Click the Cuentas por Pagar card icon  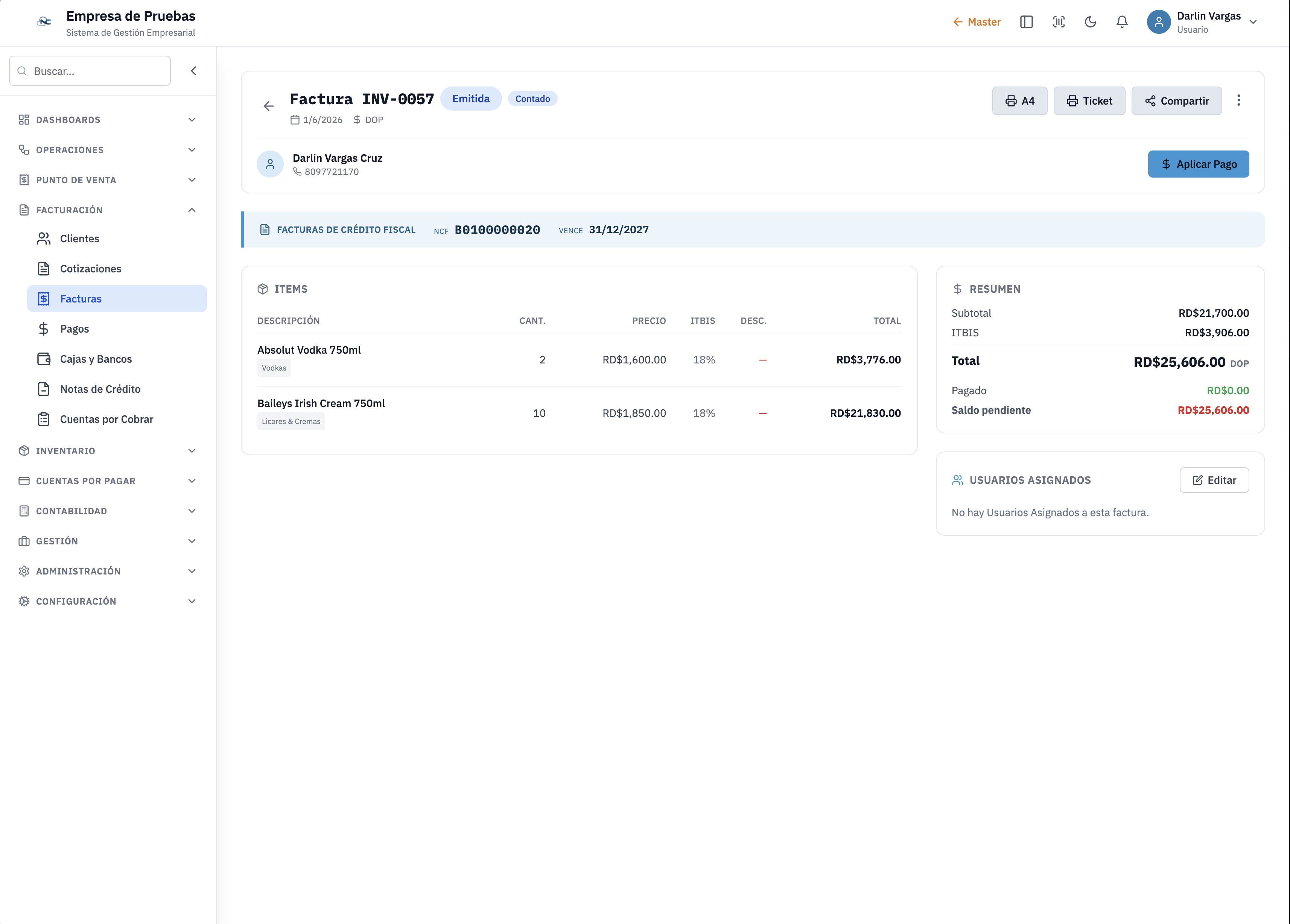(24, 480)
